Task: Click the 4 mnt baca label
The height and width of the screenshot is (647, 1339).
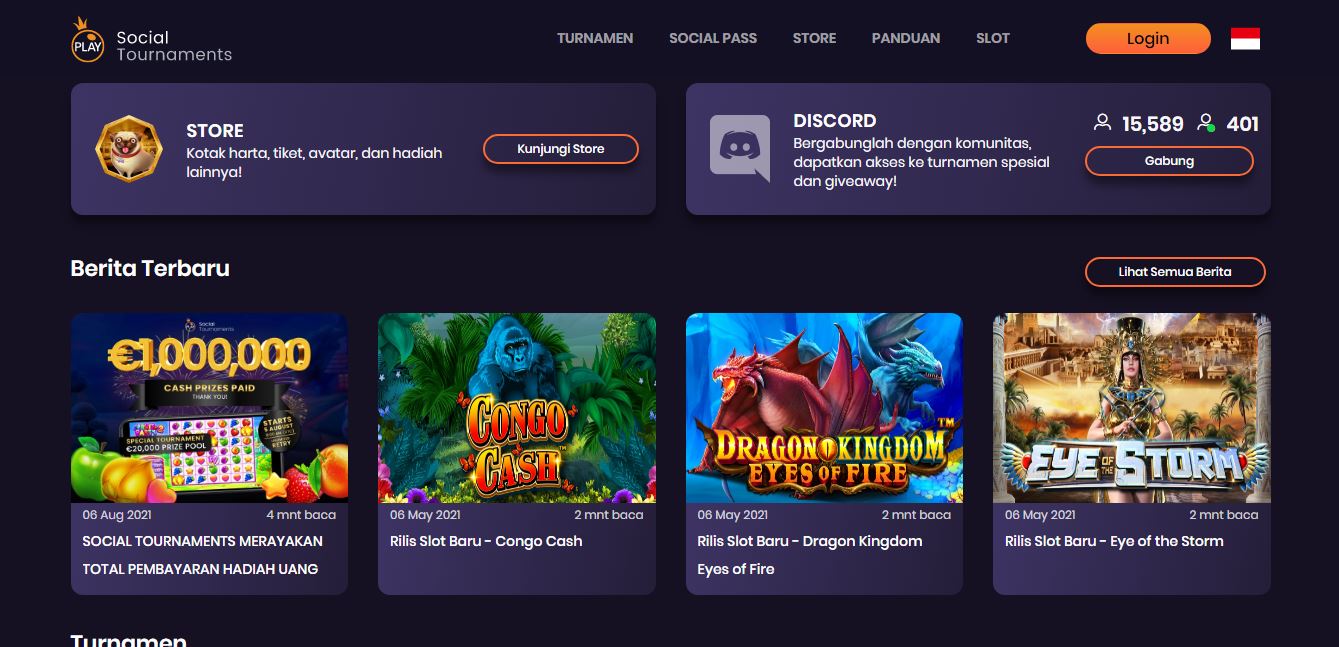Action: pos(301,515)
